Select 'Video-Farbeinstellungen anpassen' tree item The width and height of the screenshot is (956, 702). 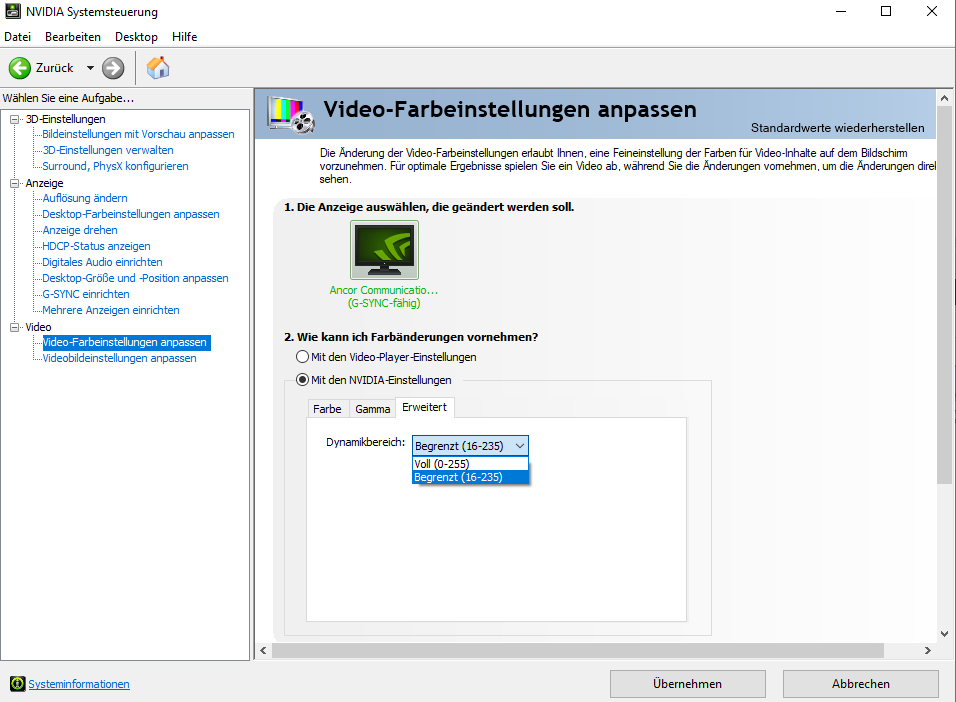[126, 342]
